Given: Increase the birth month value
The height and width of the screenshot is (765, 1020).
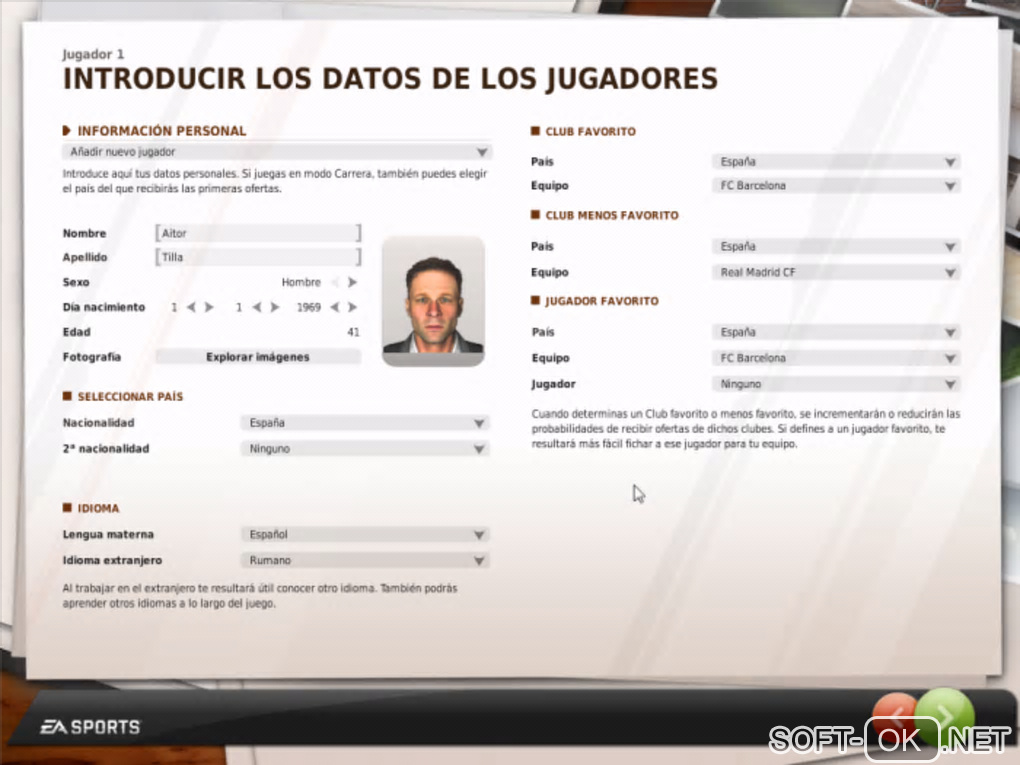Looking at the screenshot, I should point(275,307).
